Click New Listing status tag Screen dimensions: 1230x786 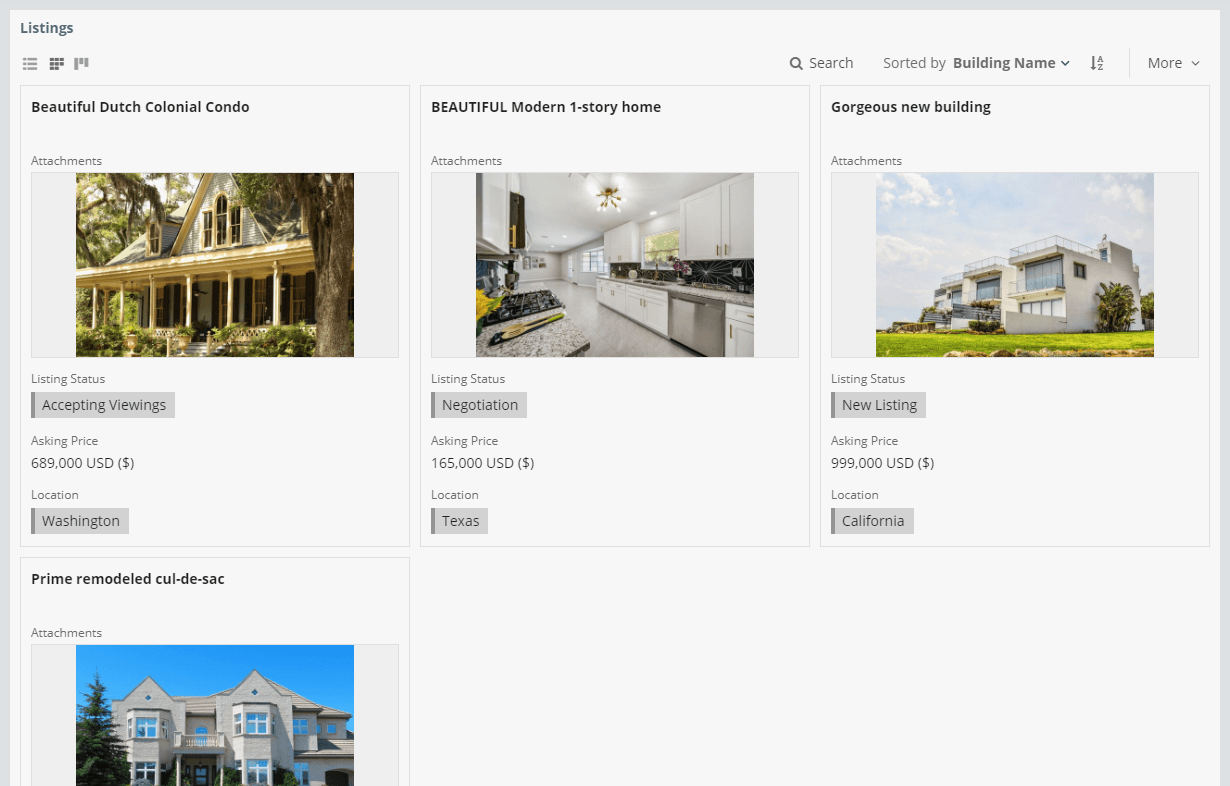pos(879,405)
